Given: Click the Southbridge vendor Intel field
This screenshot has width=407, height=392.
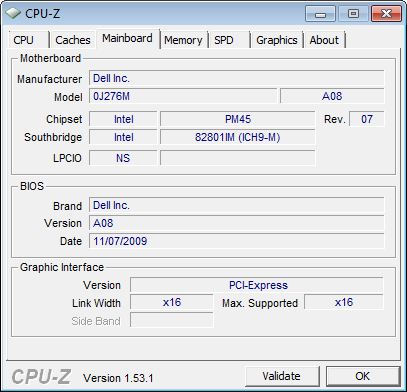Looking at the screenshot, I should [x=123, y=137].
